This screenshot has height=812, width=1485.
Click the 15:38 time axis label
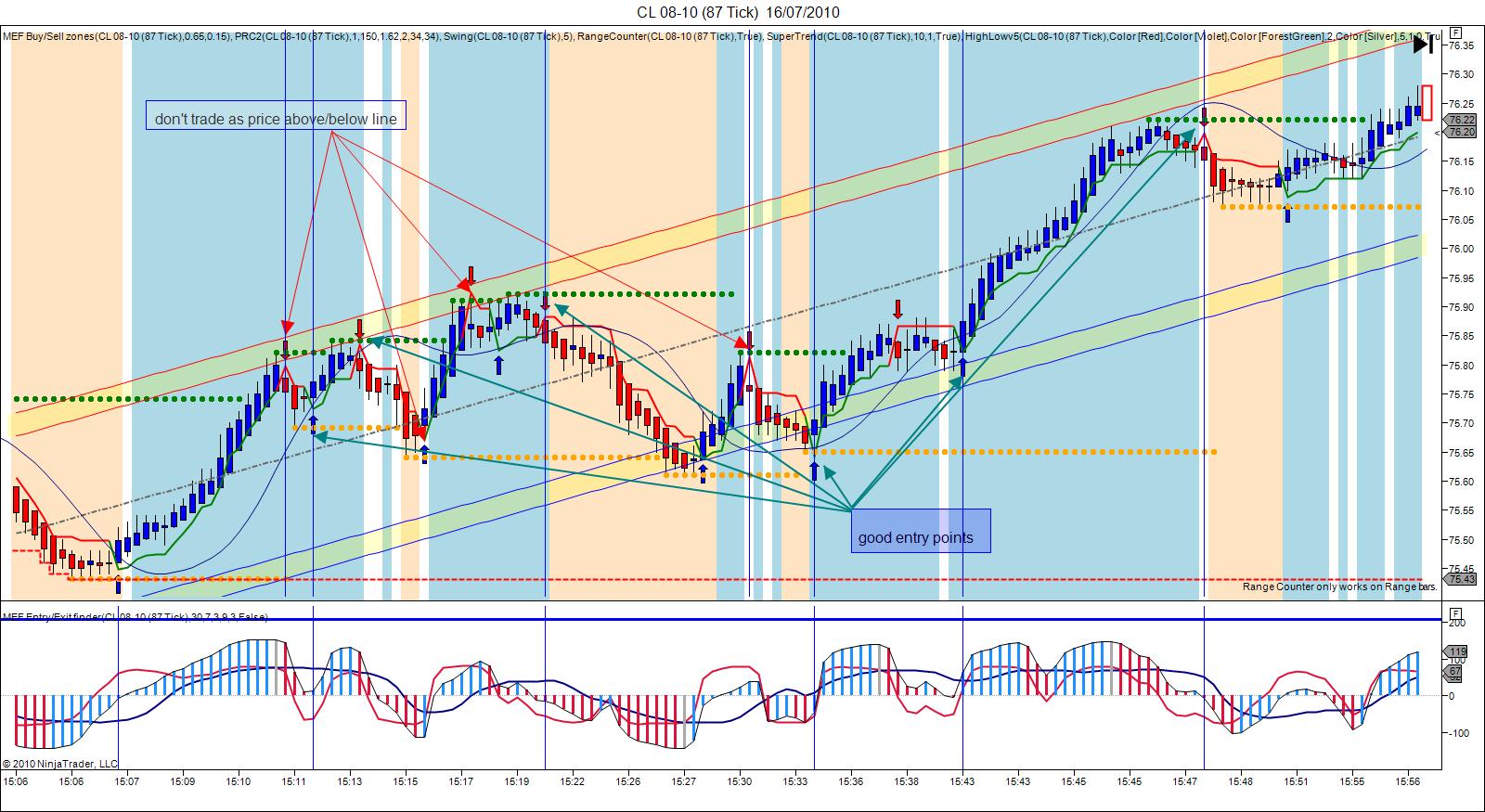tap(906, 781)
